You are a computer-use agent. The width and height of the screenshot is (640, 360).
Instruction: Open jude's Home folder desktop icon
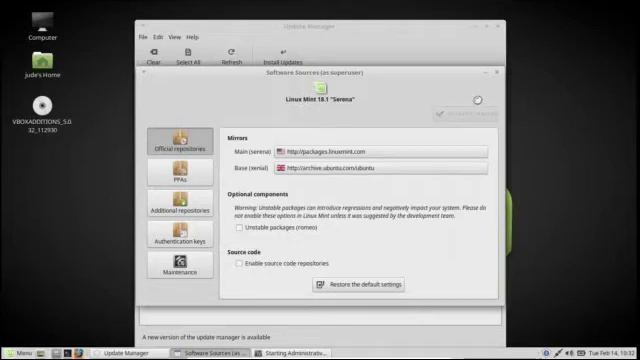click(42, 65)
